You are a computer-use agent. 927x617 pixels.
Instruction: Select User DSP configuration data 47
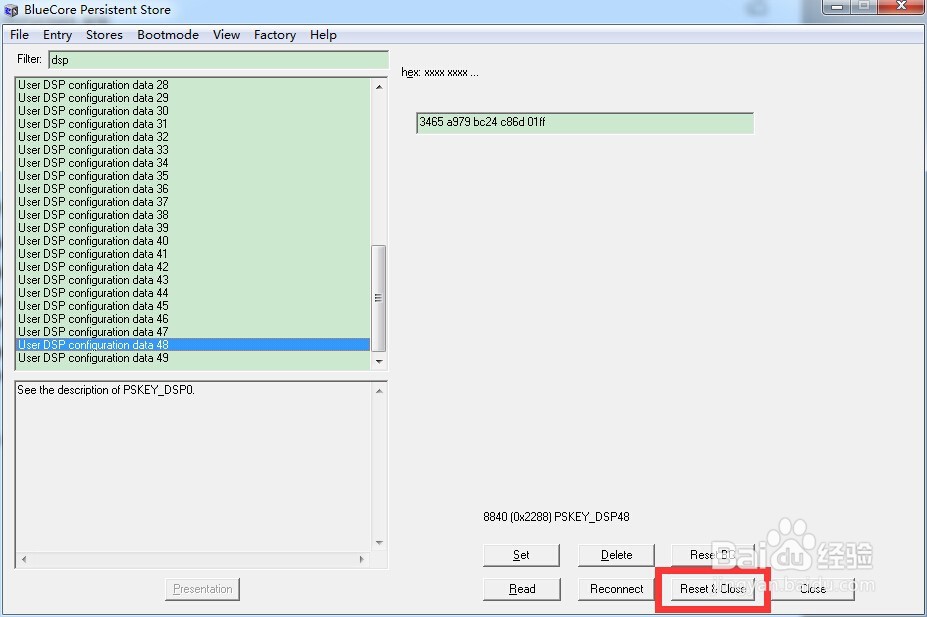click(x=193, y=332)
